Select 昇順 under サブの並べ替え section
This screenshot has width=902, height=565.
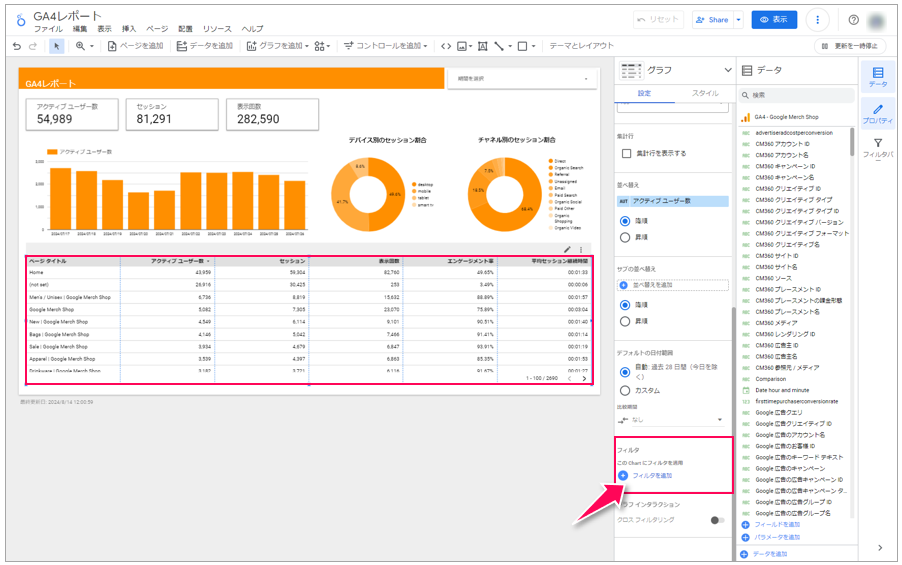click(x=625, y=321)
